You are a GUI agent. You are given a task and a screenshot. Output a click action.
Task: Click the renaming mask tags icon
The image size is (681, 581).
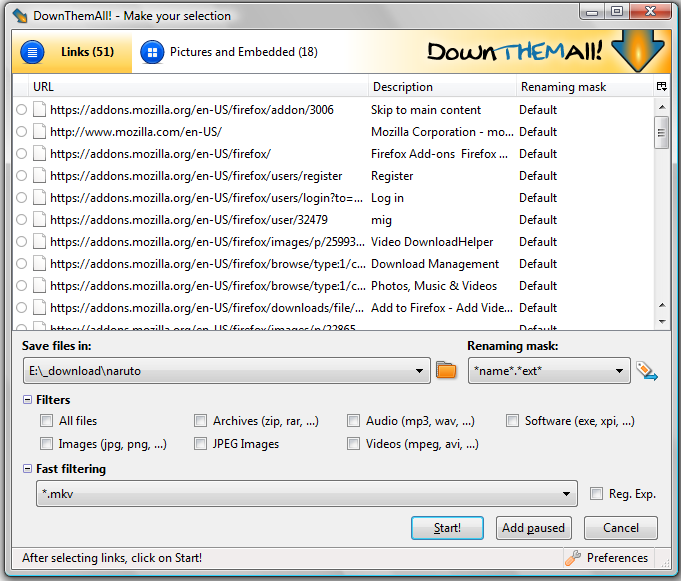(x=647, y=371)
